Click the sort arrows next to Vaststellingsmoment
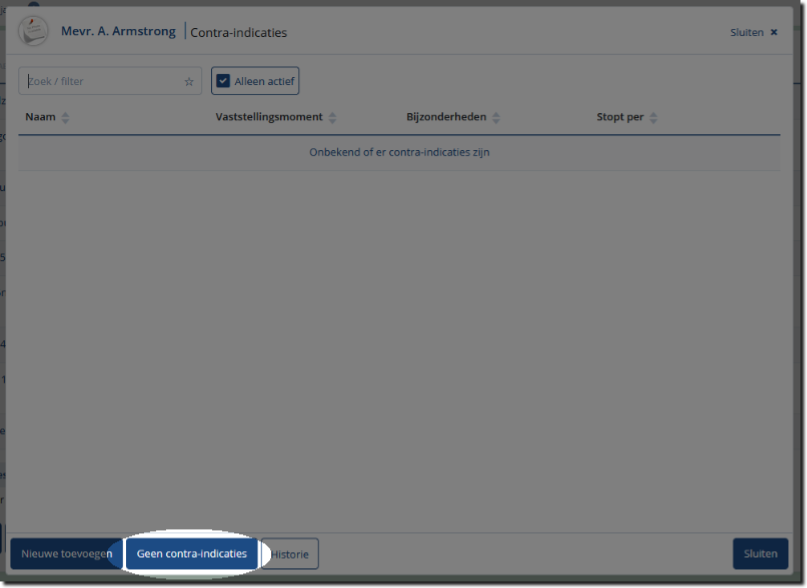 click(333, 118)
